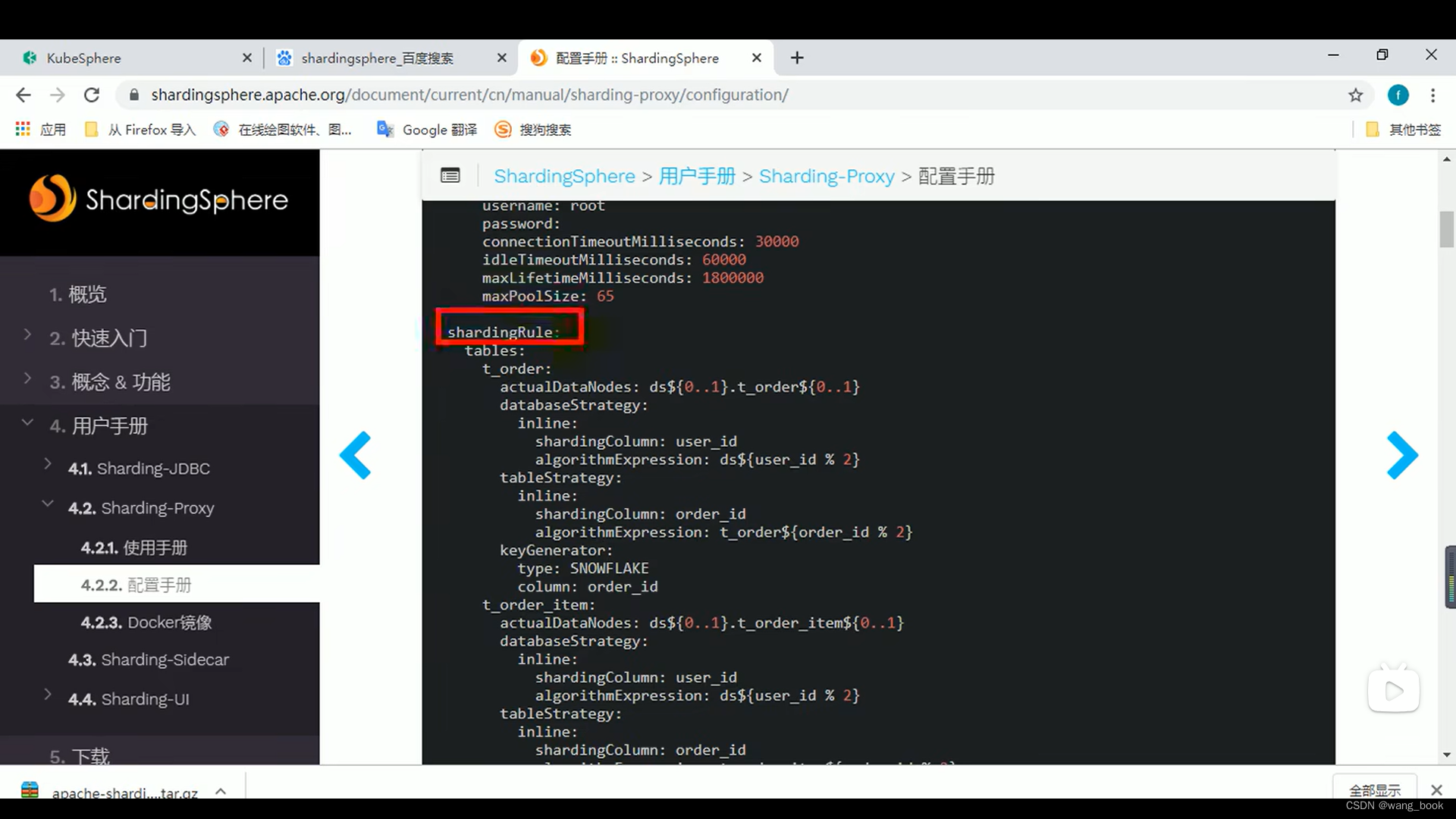Click t_order_item: line in code
The height and width of the screenshot is (819, 1456).
[538, 604]
